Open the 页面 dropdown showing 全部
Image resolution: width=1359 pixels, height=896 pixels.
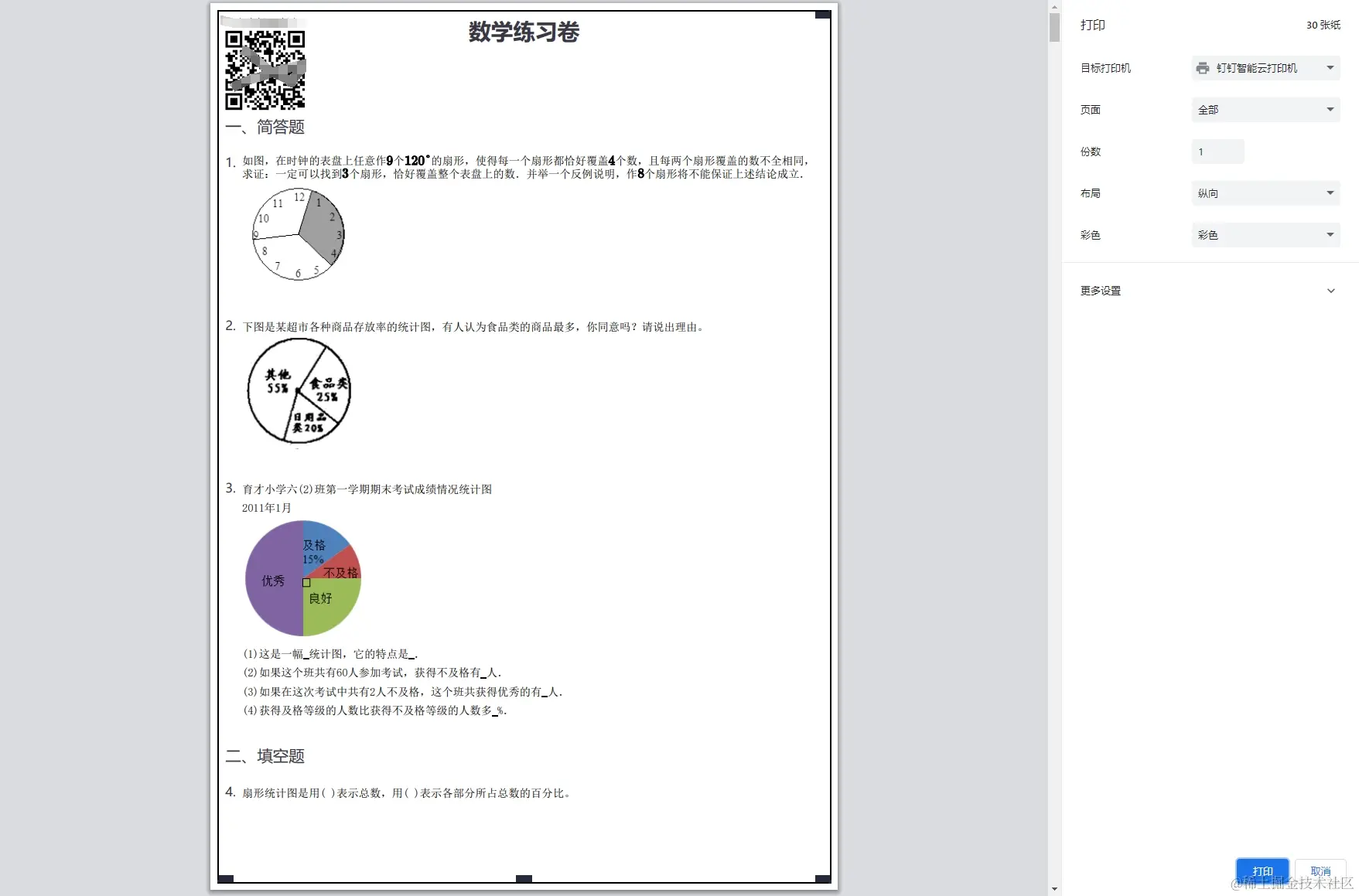coord(1265,110)
